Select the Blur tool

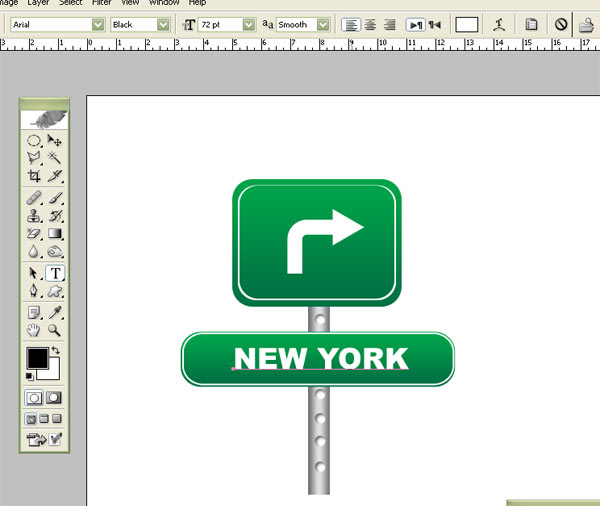click(34, 251)
